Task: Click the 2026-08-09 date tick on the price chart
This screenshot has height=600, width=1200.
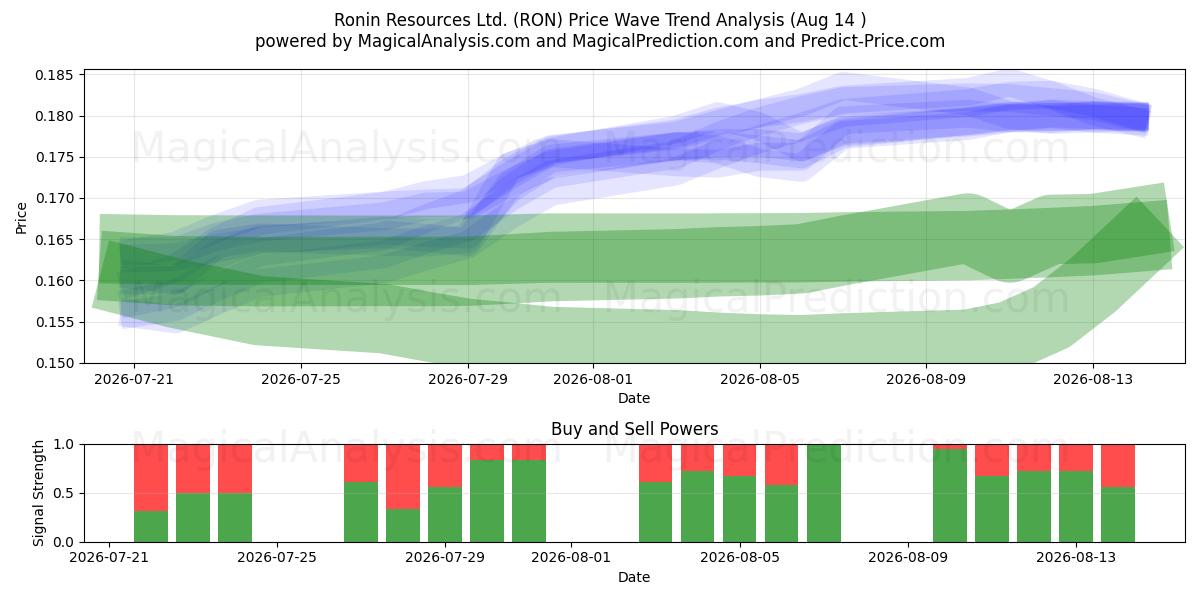Action: [x=926, y=380]
